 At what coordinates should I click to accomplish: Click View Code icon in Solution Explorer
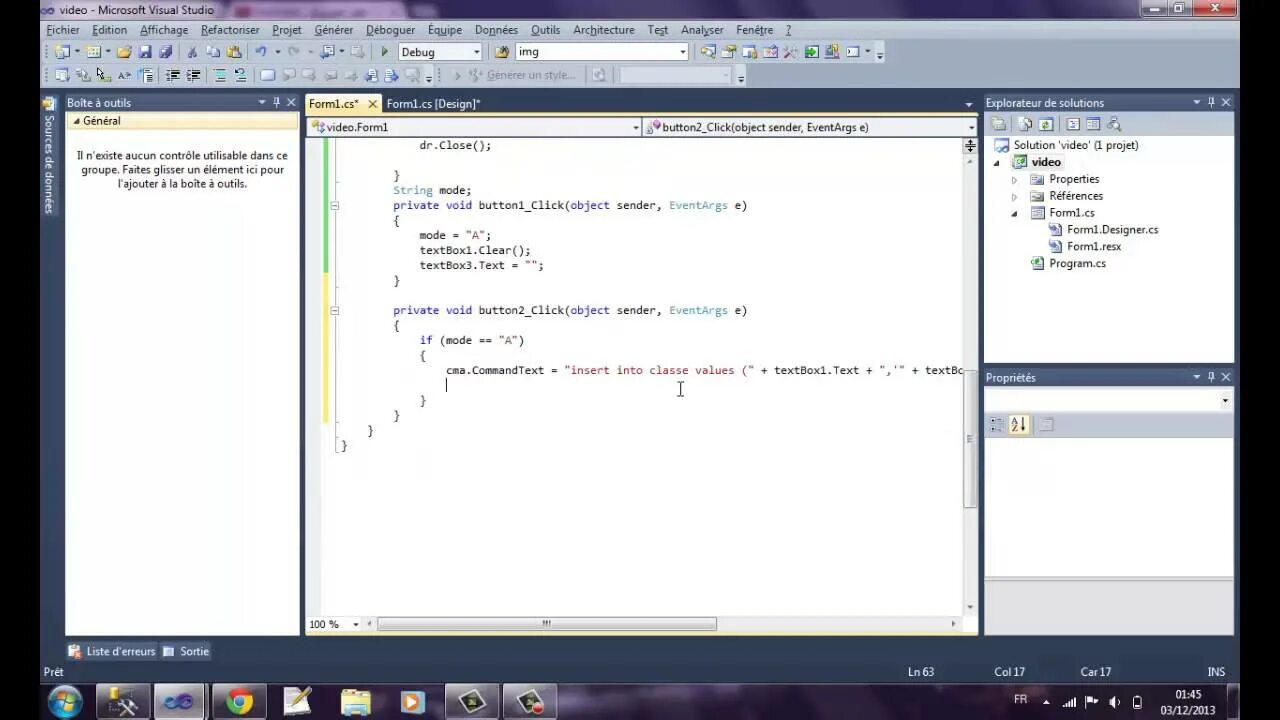(x=1073, y=125)
